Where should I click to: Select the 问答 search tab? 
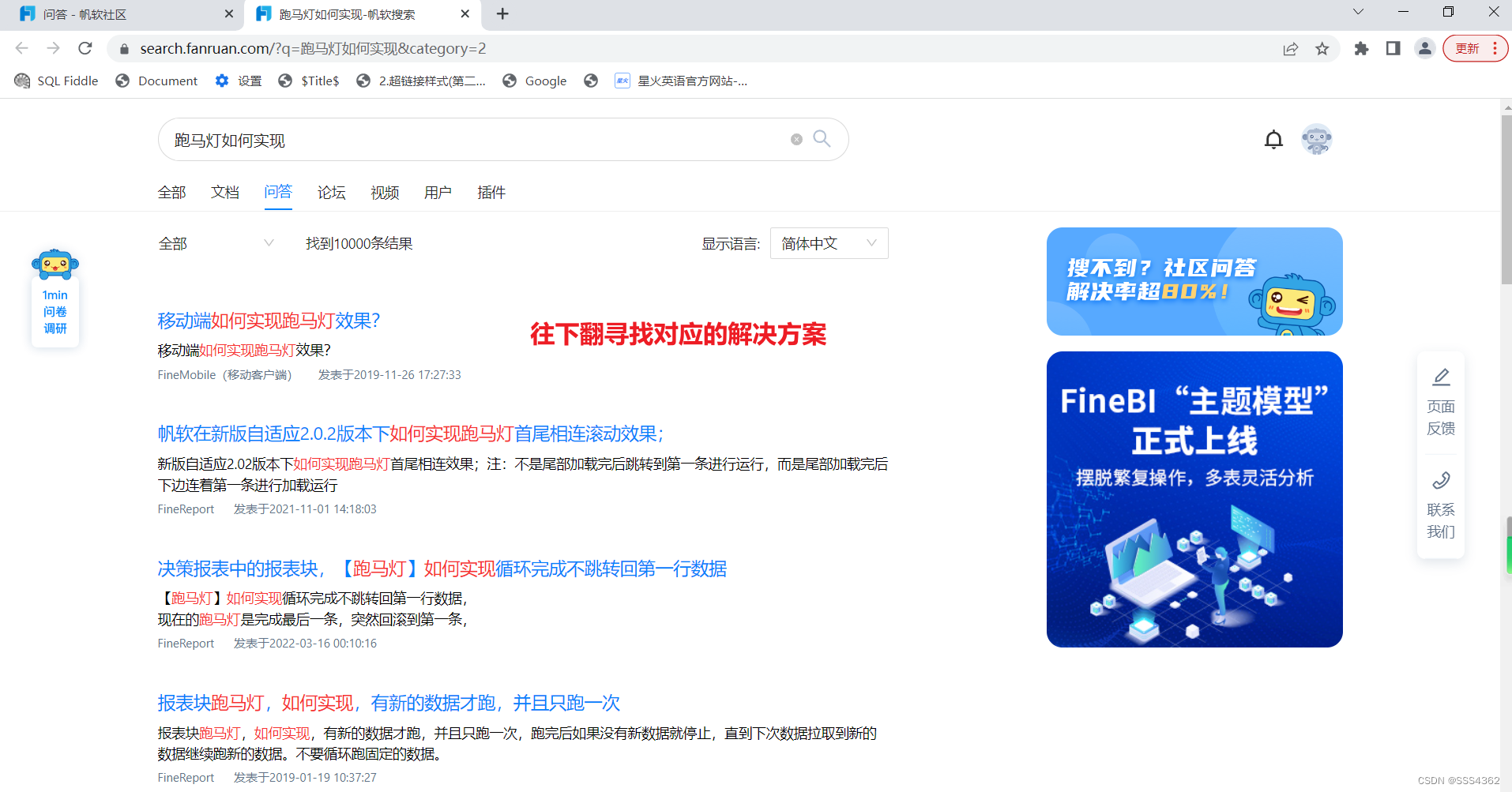pyautogui.click(x=278, y=192)
